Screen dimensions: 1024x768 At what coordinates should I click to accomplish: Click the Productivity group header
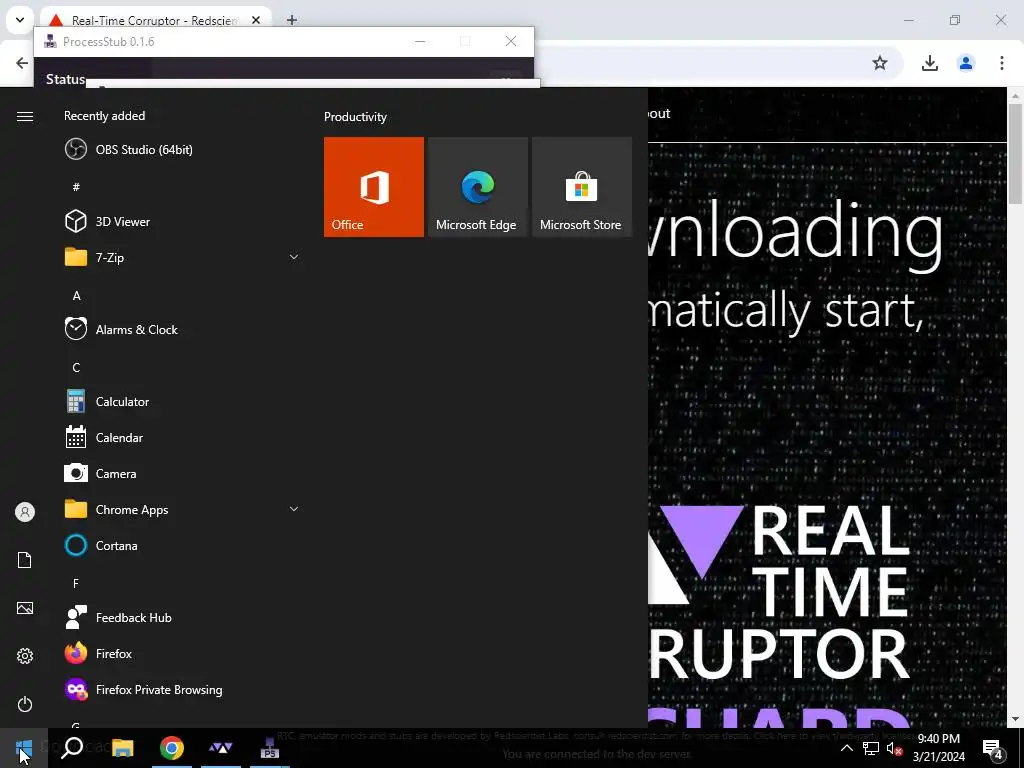[x=355, y=117]
